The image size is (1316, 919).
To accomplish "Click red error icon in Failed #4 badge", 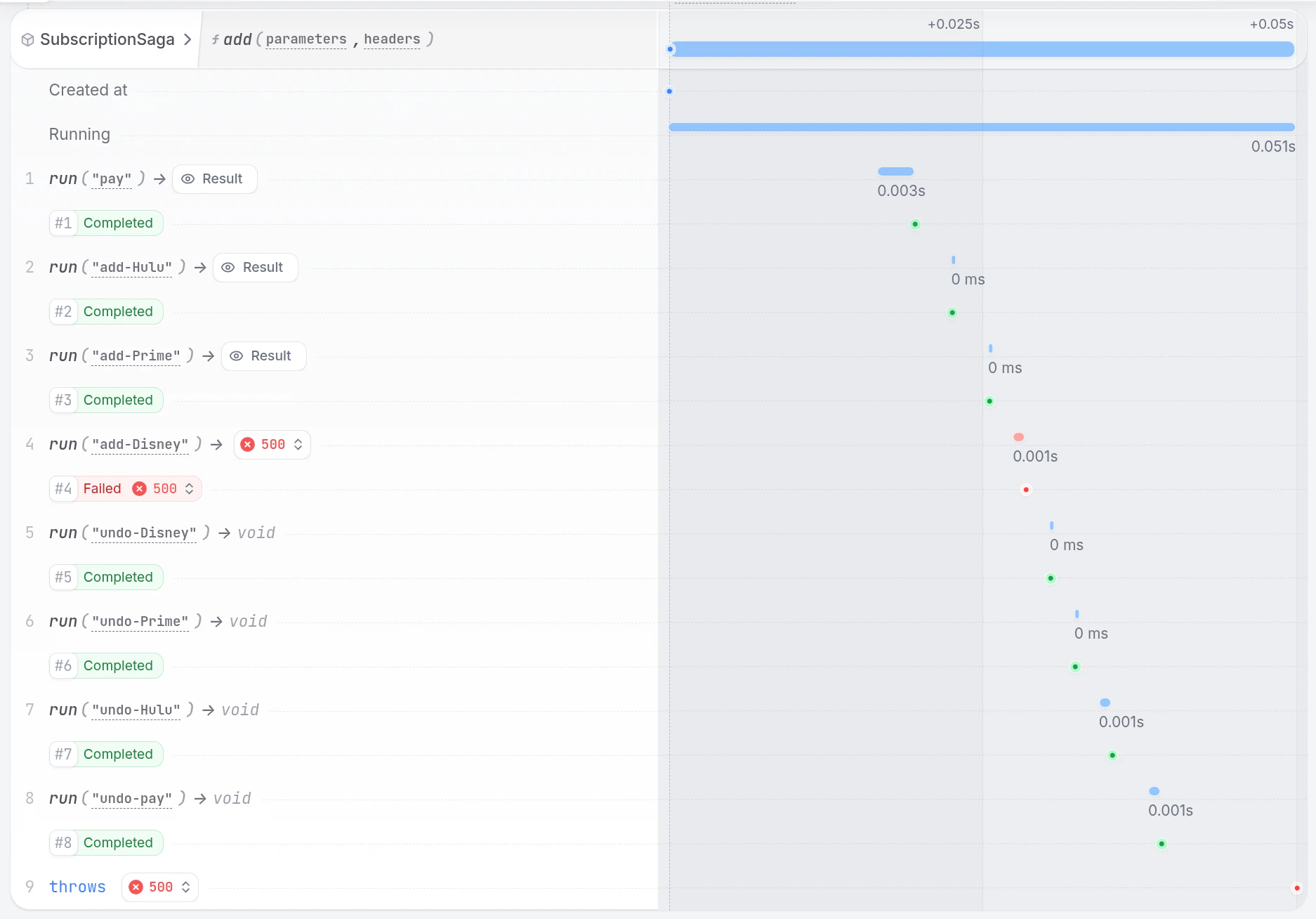I will coord(140,489).
